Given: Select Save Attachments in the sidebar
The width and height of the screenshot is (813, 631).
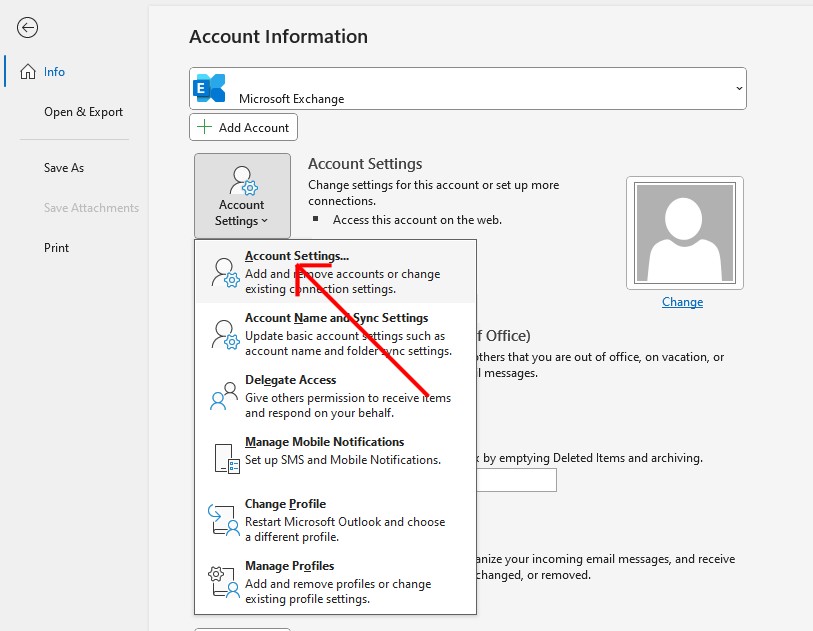Looking at the screenshot, I should click(x=91, y=208).
